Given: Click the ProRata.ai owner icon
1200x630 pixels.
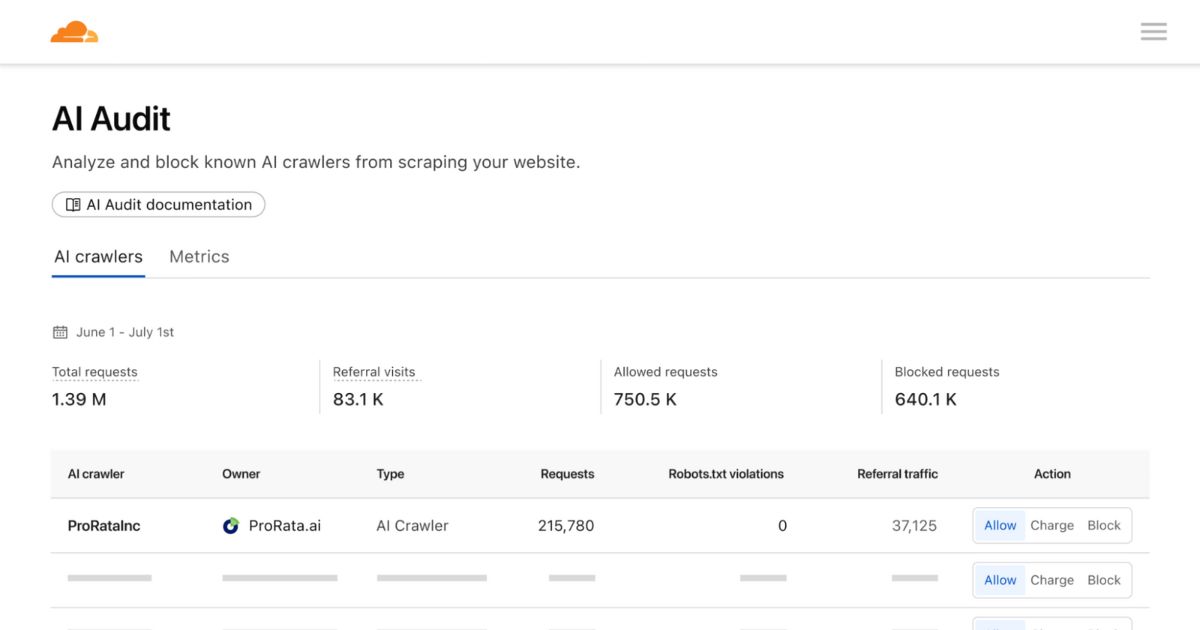Looking at the screenshot, I should click(232, 525).
